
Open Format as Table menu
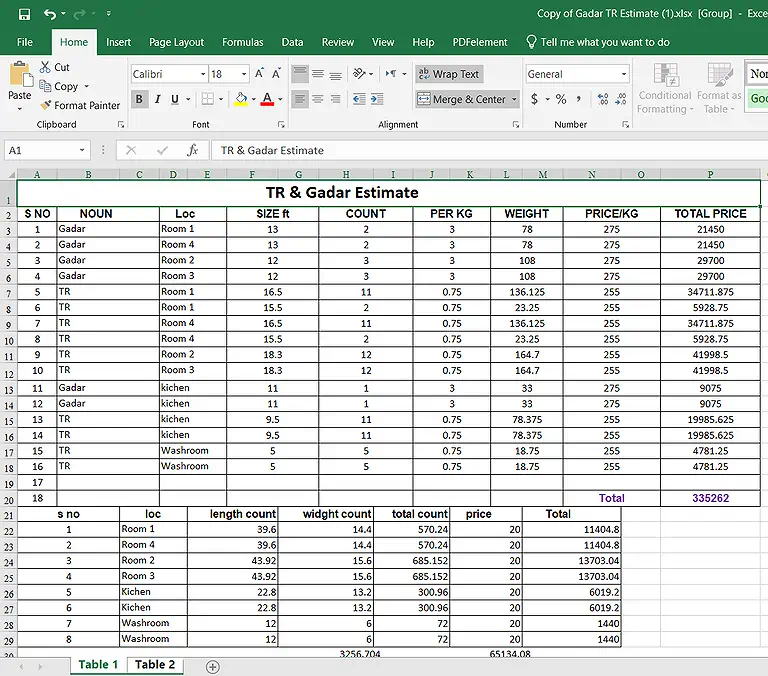point(719,88)
